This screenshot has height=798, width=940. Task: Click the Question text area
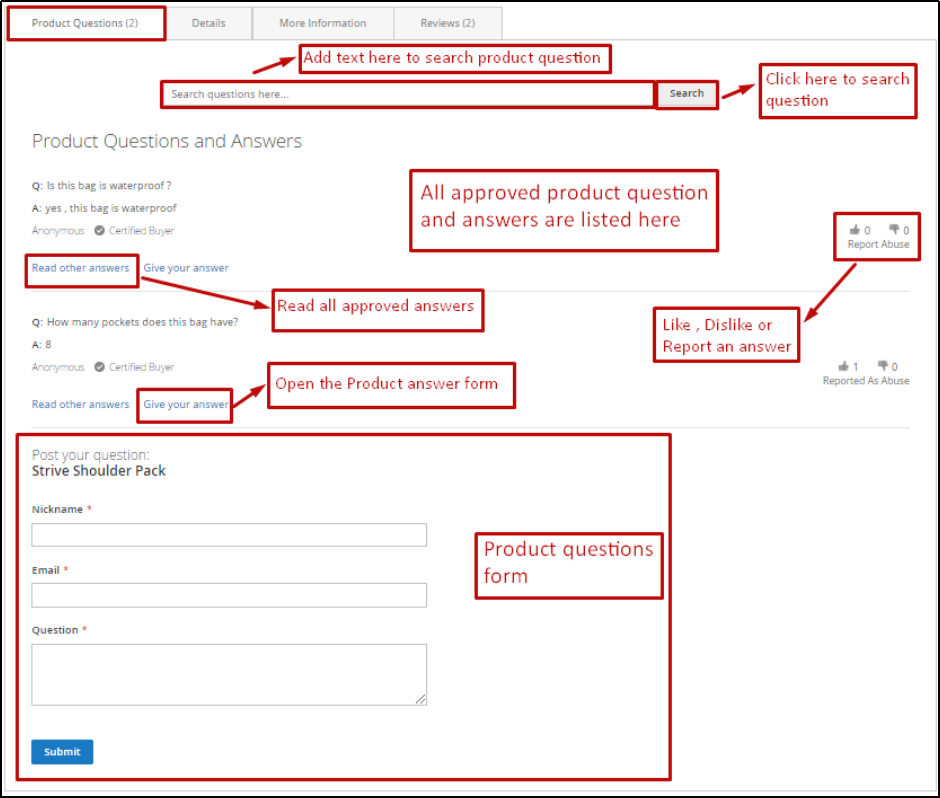(229, 673)
